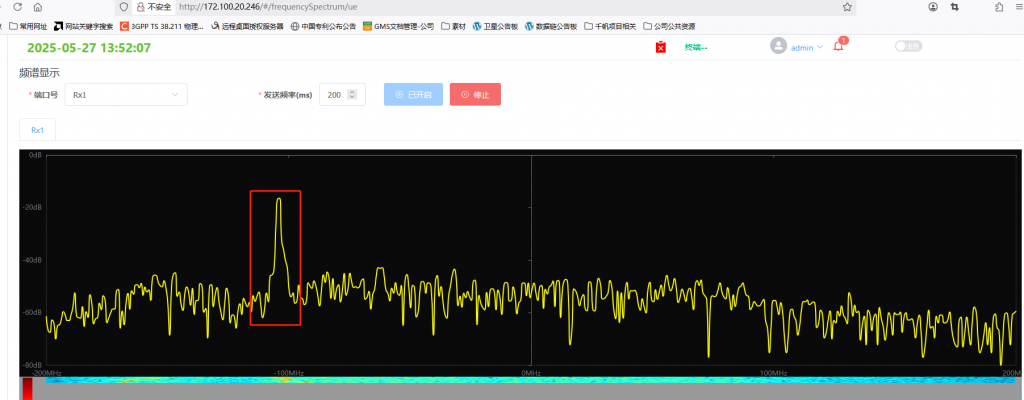Screen dimensions: 1024x400
Task: Click the grey admin avatar icon
Action: point(778,46)
